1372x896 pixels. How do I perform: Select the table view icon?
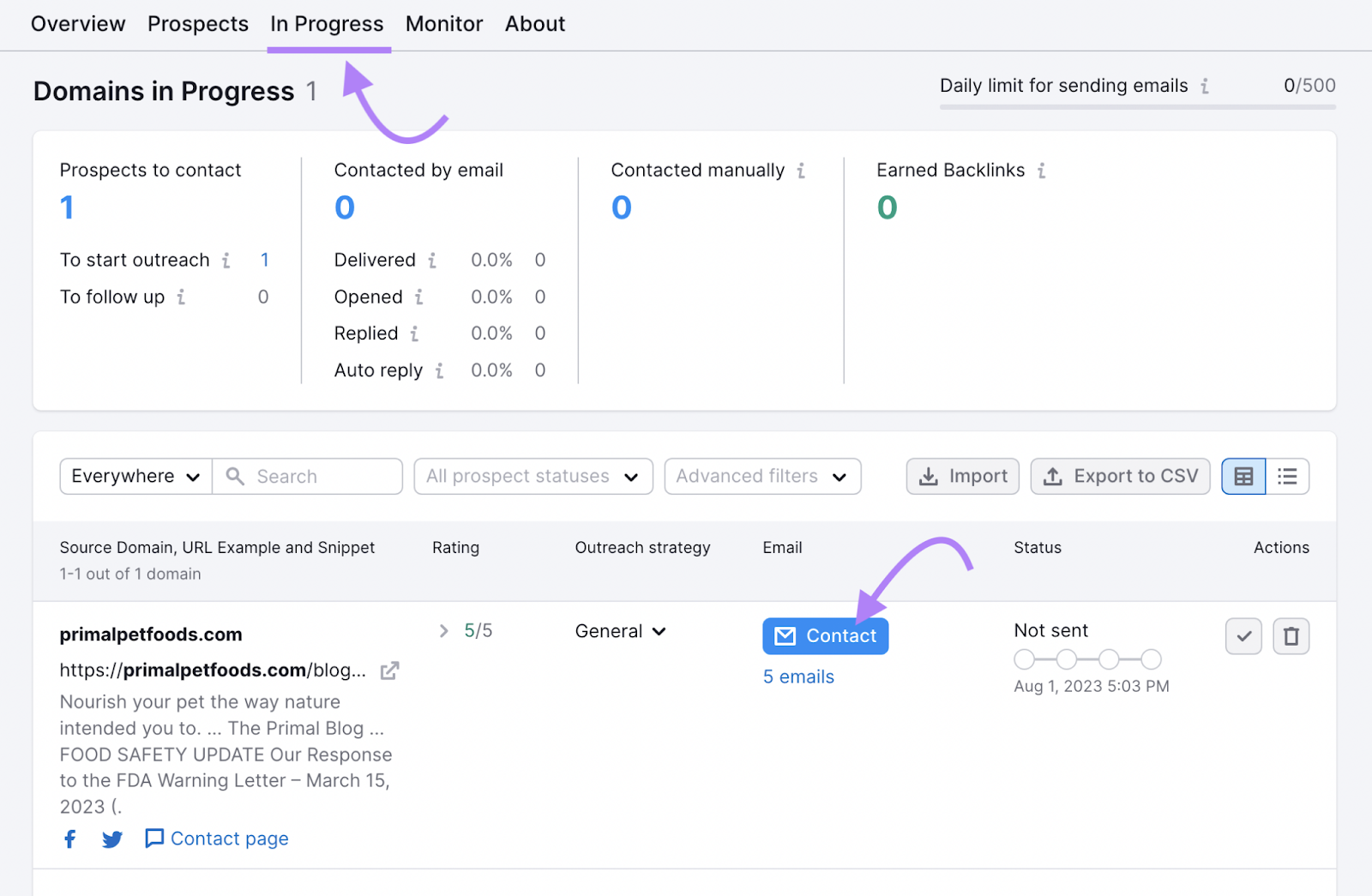(1243, 476)
